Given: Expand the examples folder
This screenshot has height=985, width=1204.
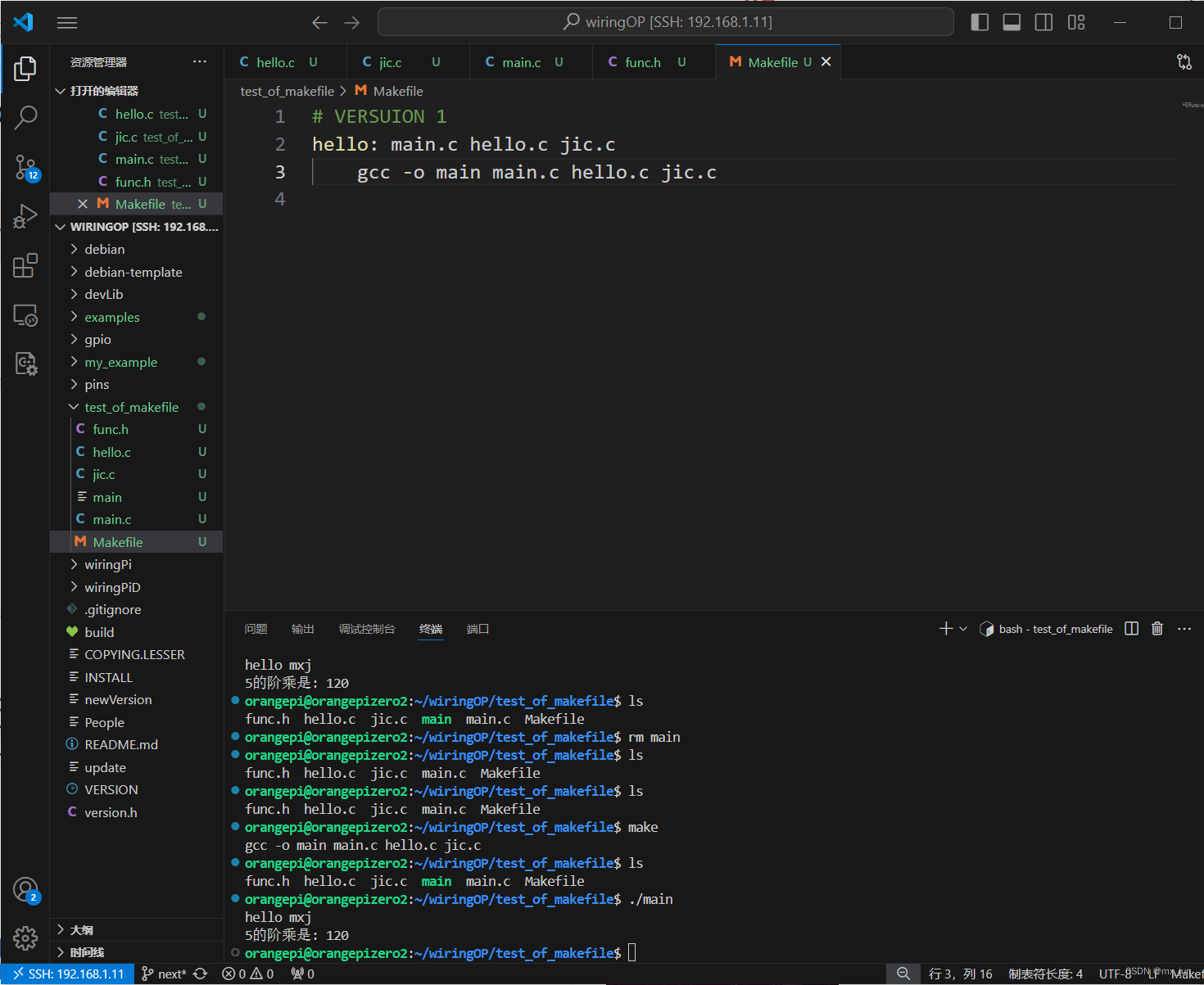Looking at the screenshot, I should (x=136, y=317).
